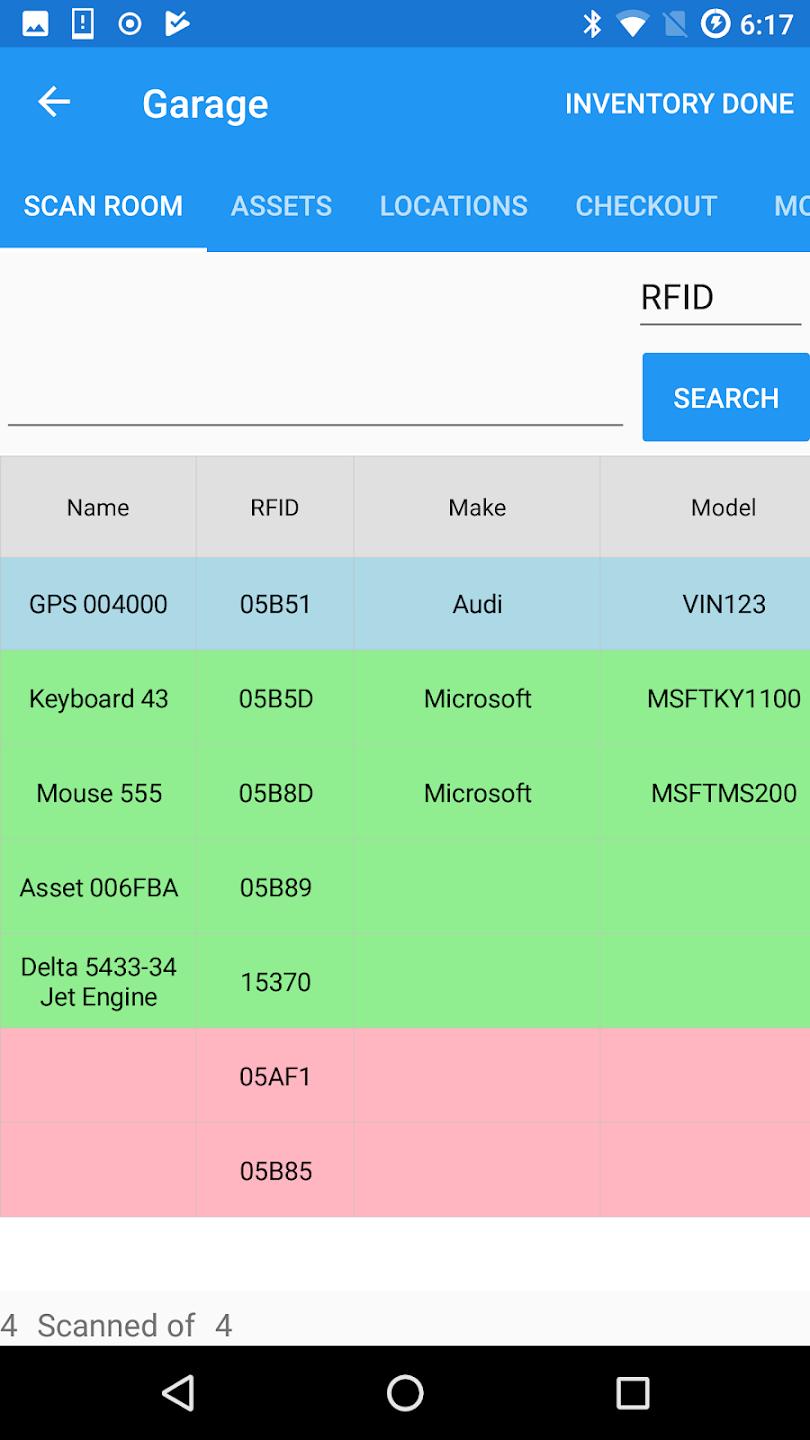Open the LOCATIONS tab
This screenshot has height=1440, width=810.
[x=453, y=205]
